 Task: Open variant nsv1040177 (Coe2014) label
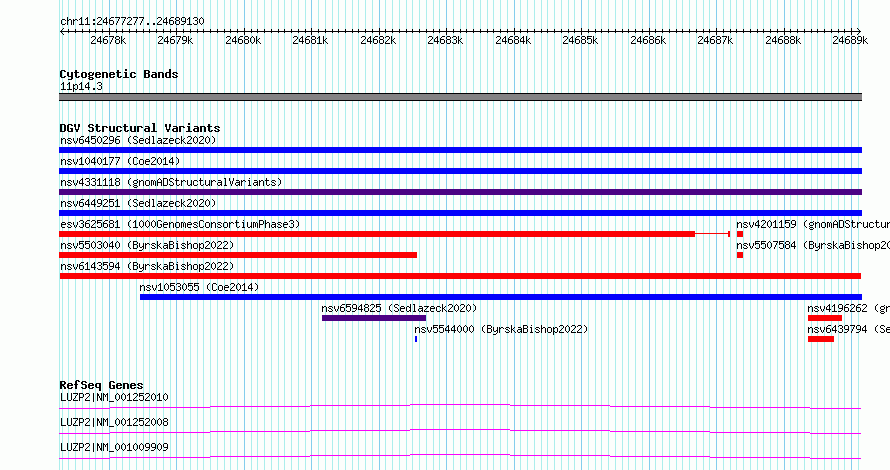[120, 161]
